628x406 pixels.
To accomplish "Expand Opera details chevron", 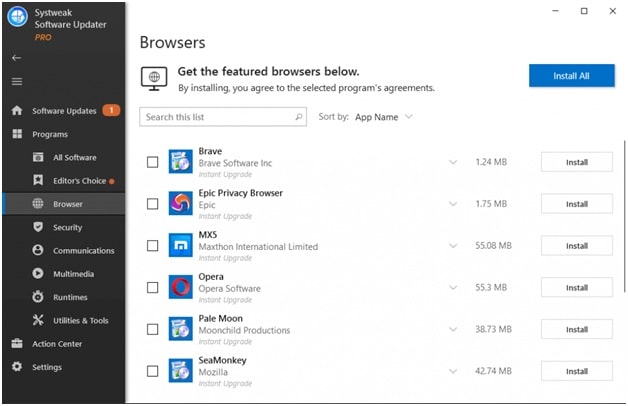I will (x=453, y=287).
